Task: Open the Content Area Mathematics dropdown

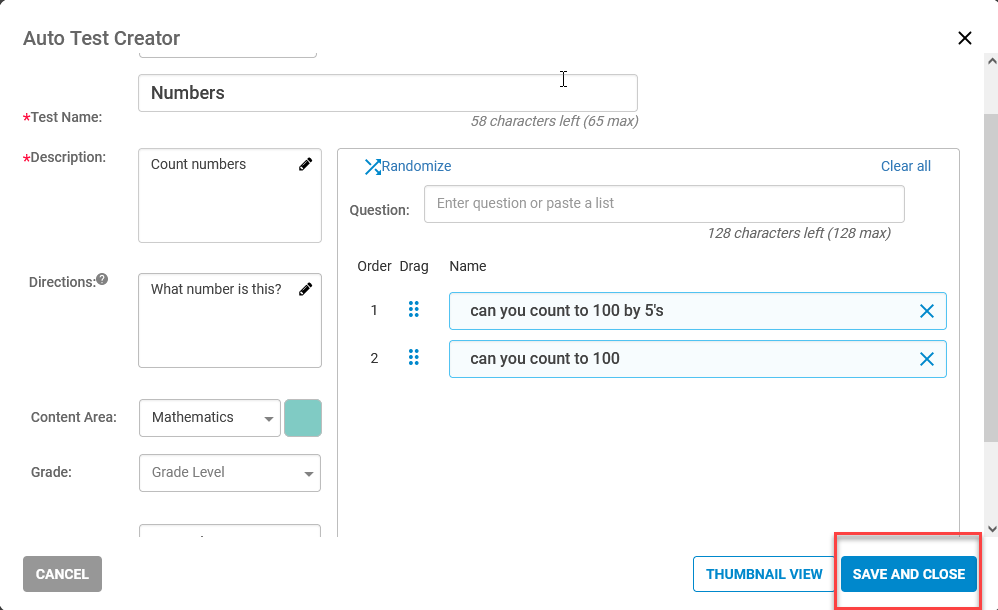Action: [210, 418]
